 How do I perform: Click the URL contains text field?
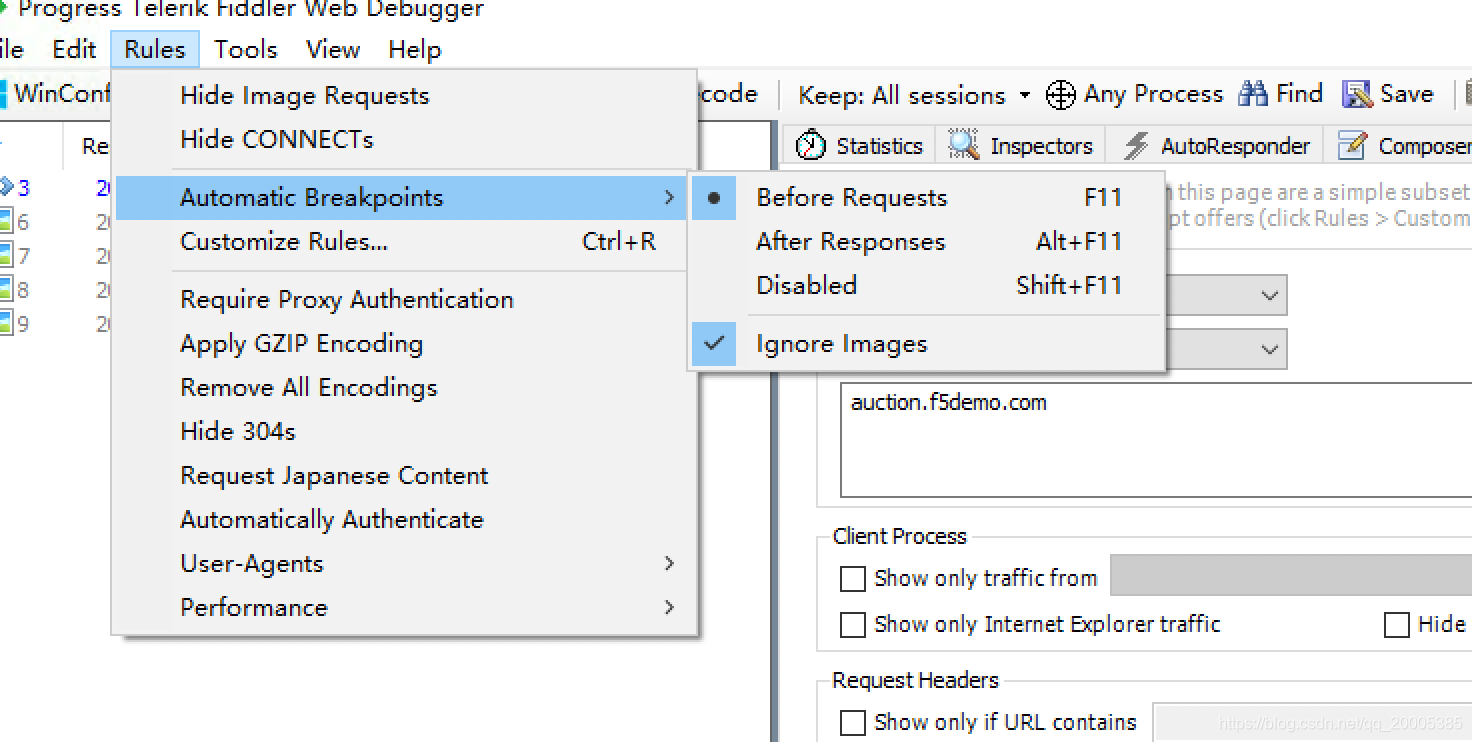(x=1312, y=723)
